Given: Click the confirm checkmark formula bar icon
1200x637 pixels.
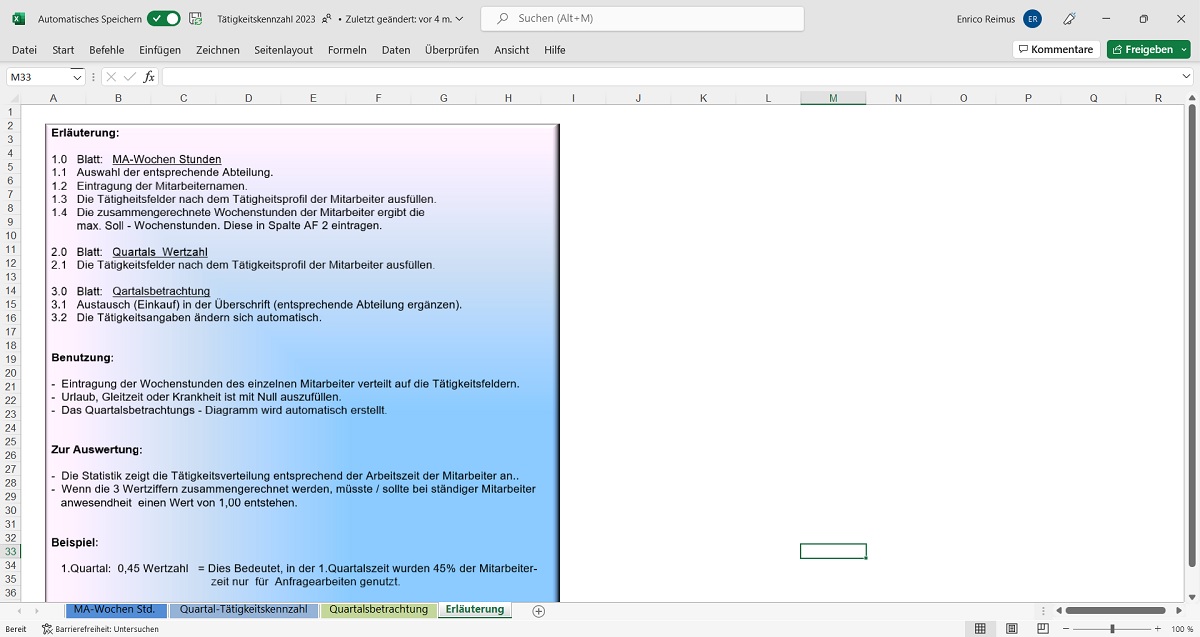Looking at the screenshot, I should 130,77.
